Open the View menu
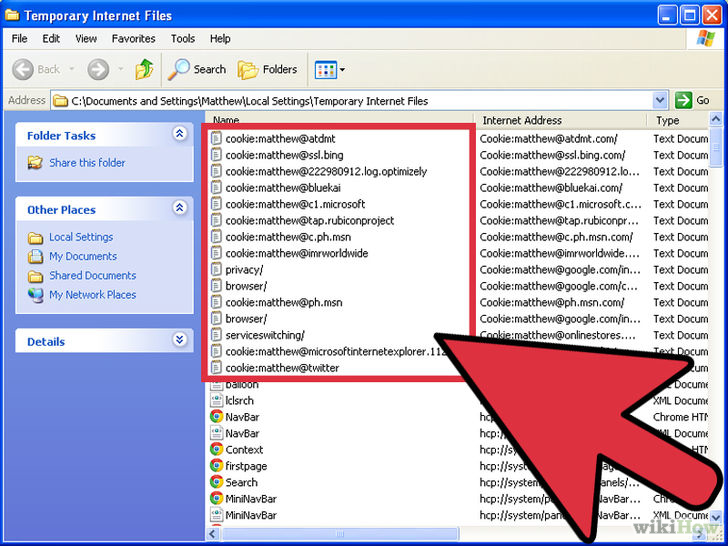The image size is (728, 546). [x=86, y=39]
